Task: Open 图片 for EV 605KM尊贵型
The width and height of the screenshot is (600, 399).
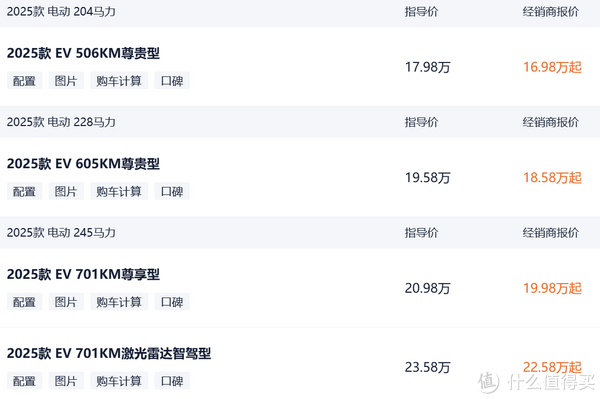Action: pyautogui.click(x=66, y=191)
